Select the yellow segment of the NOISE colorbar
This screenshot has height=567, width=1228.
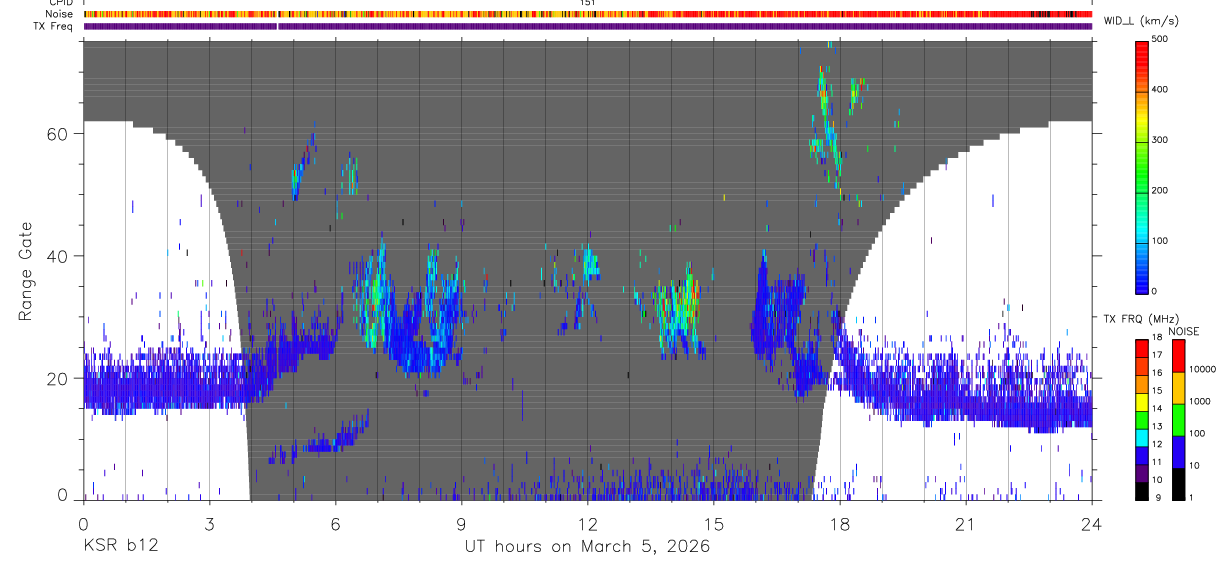[x=1178, y=388]
